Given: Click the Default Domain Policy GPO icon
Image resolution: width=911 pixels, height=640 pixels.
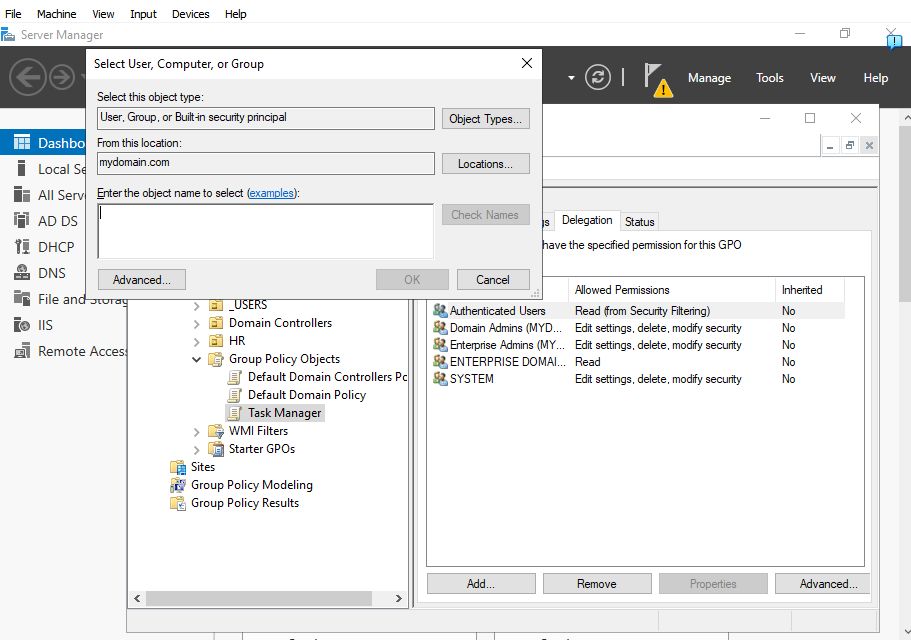Looking at the screenshot, I should [235, 395].
